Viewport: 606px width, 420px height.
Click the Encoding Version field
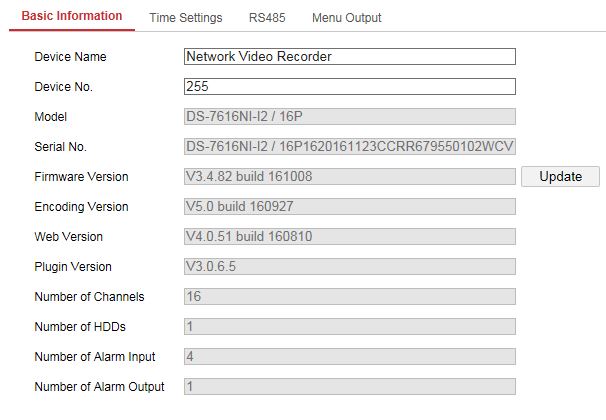[x=349, y=207]
